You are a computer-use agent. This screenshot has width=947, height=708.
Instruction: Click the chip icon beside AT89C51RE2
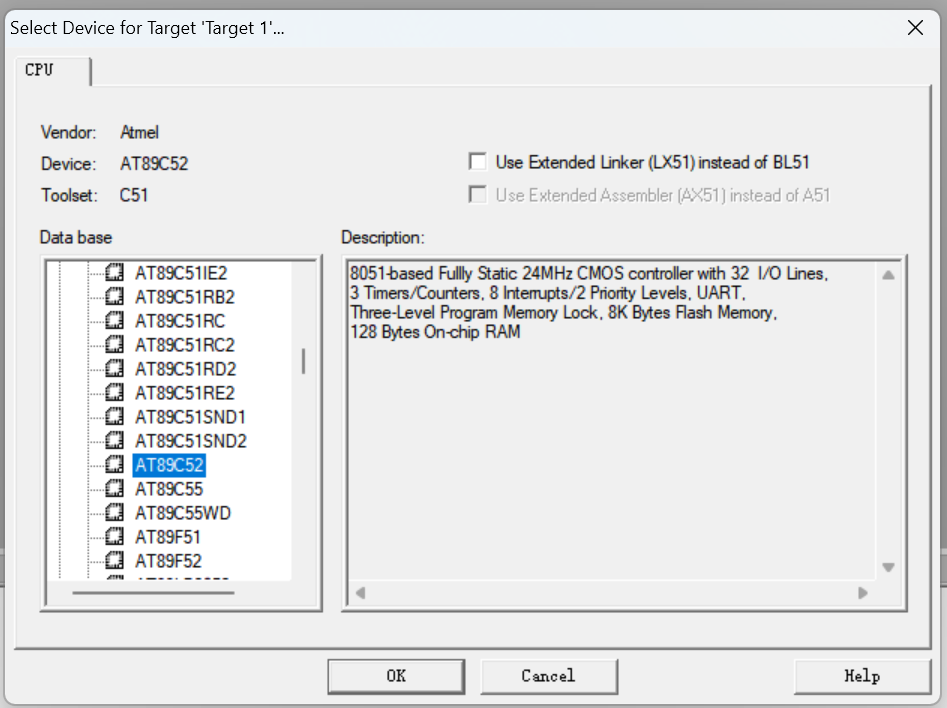pos(114,393)
